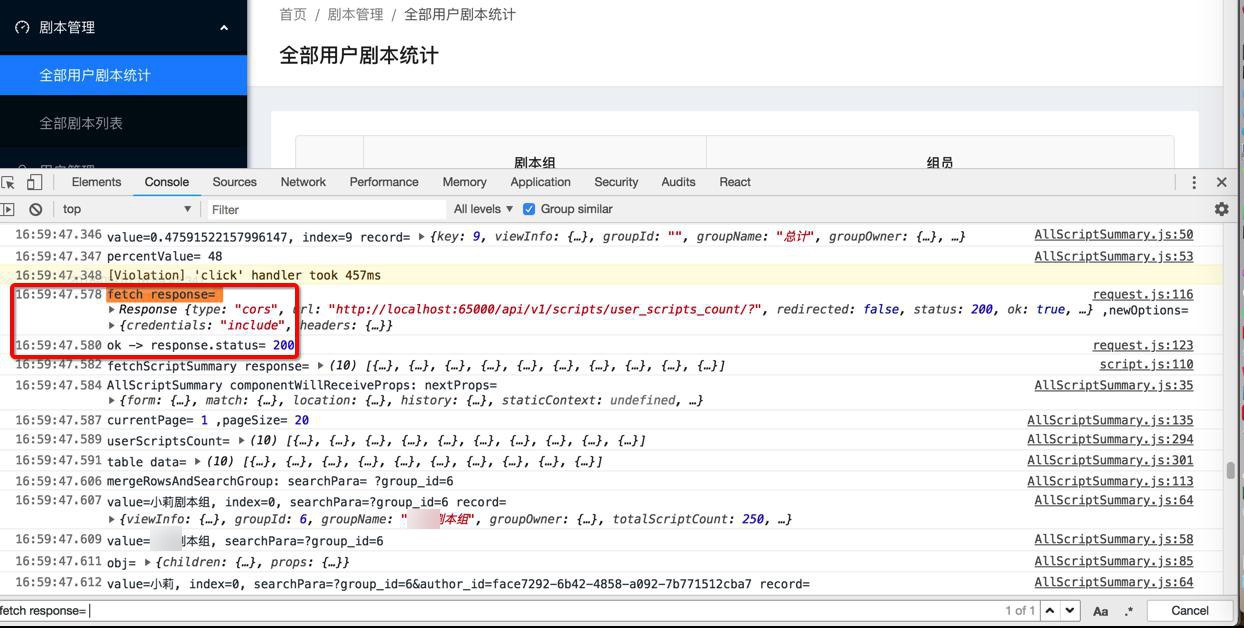Click the 剧本组 table column header

(x=535, y=162)
